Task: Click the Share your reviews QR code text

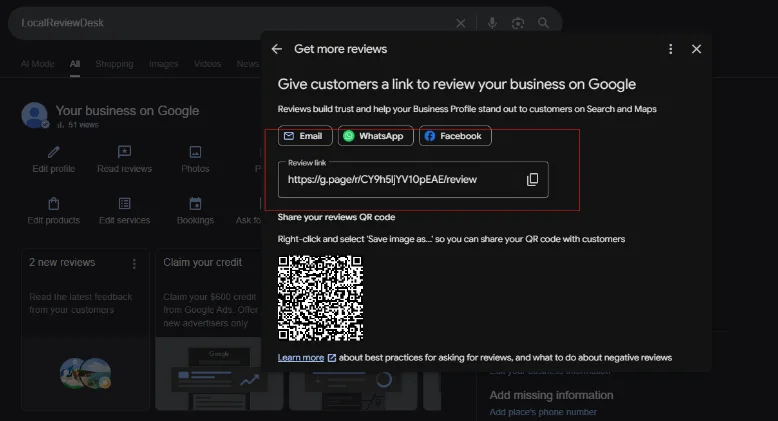Action: click(x=336, y=217)
